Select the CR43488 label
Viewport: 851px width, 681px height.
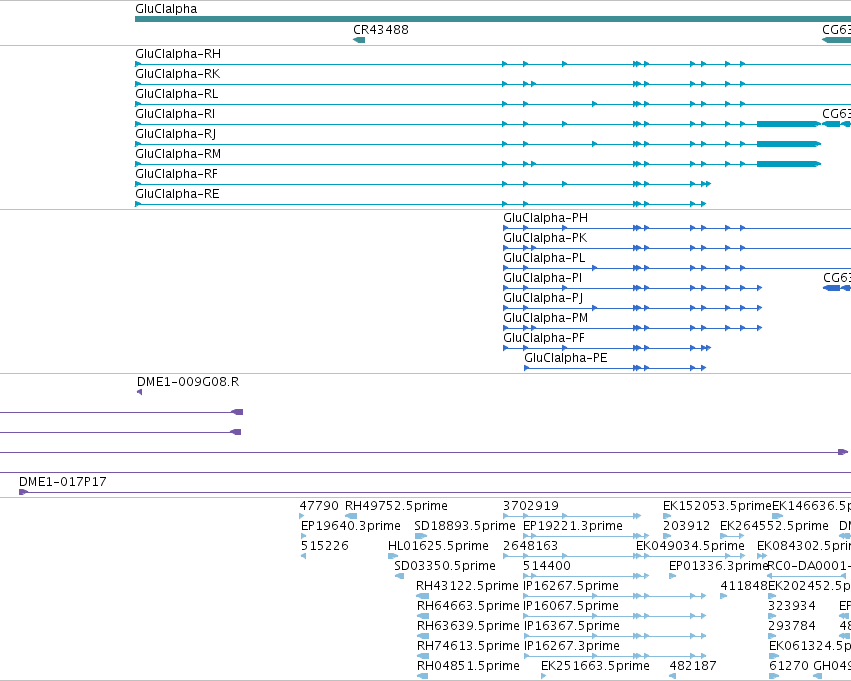(x=380, y=30)
